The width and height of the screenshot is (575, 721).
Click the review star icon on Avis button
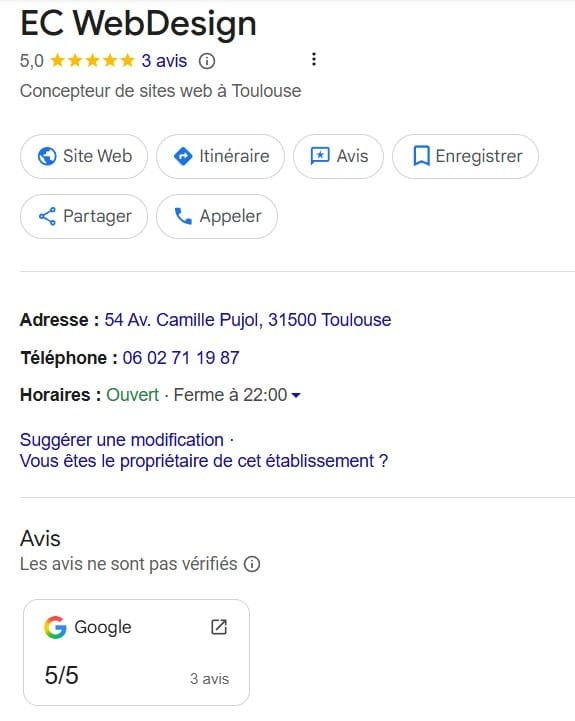tap(320, 156)
